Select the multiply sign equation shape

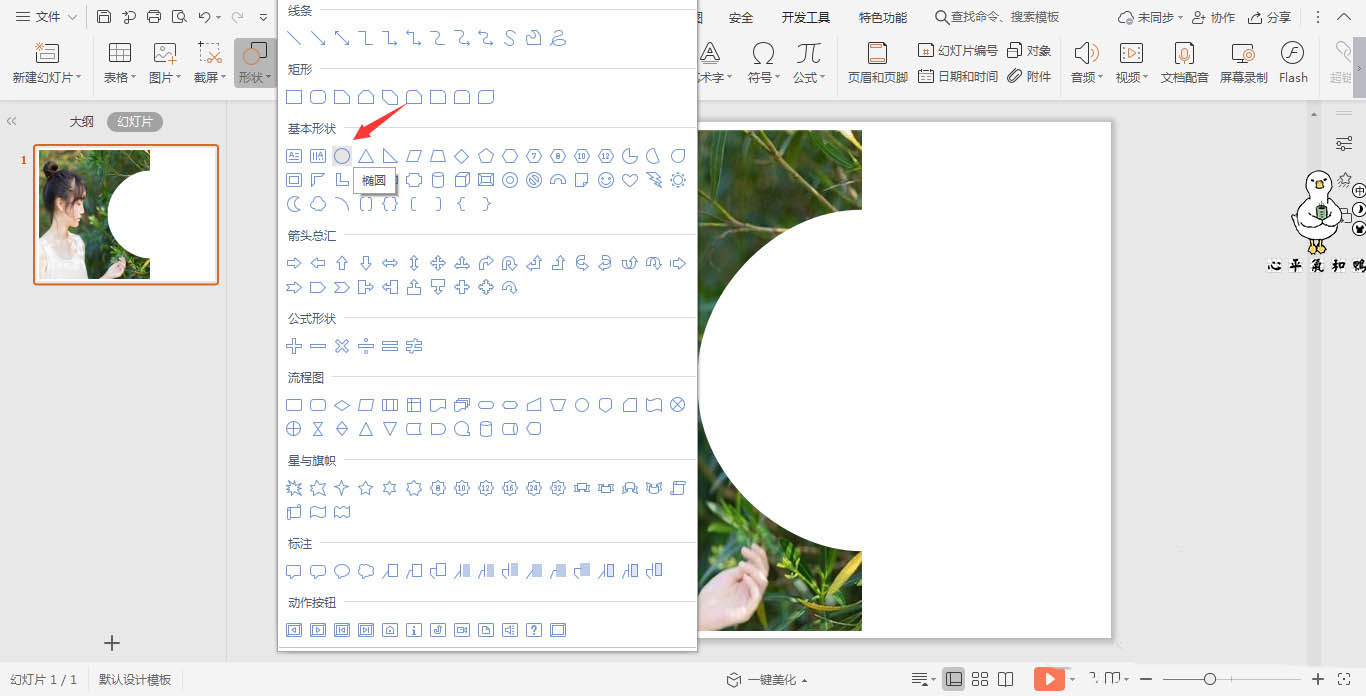(x=342, y=346)
